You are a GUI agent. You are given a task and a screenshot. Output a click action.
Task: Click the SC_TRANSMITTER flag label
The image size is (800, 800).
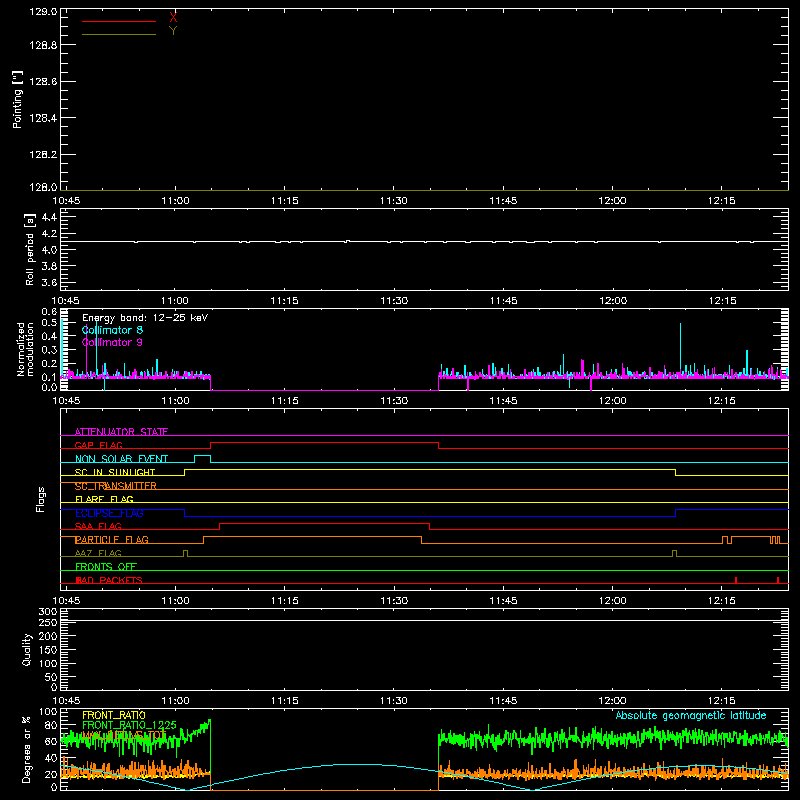[x=116, y=486]
